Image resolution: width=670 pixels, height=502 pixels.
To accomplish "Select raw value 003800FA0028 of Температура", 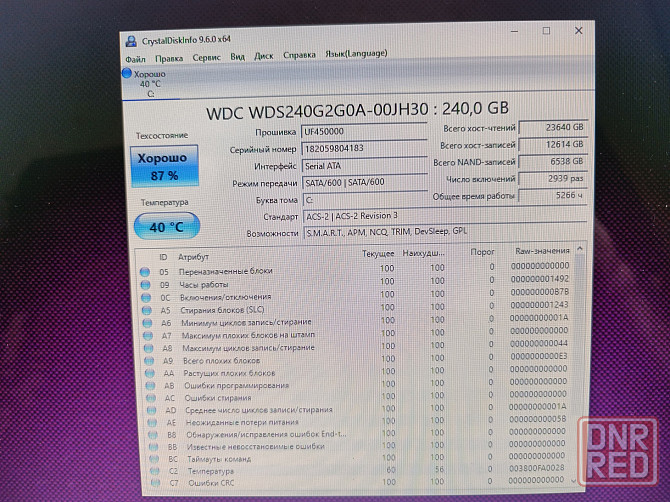I will [537, 468].
